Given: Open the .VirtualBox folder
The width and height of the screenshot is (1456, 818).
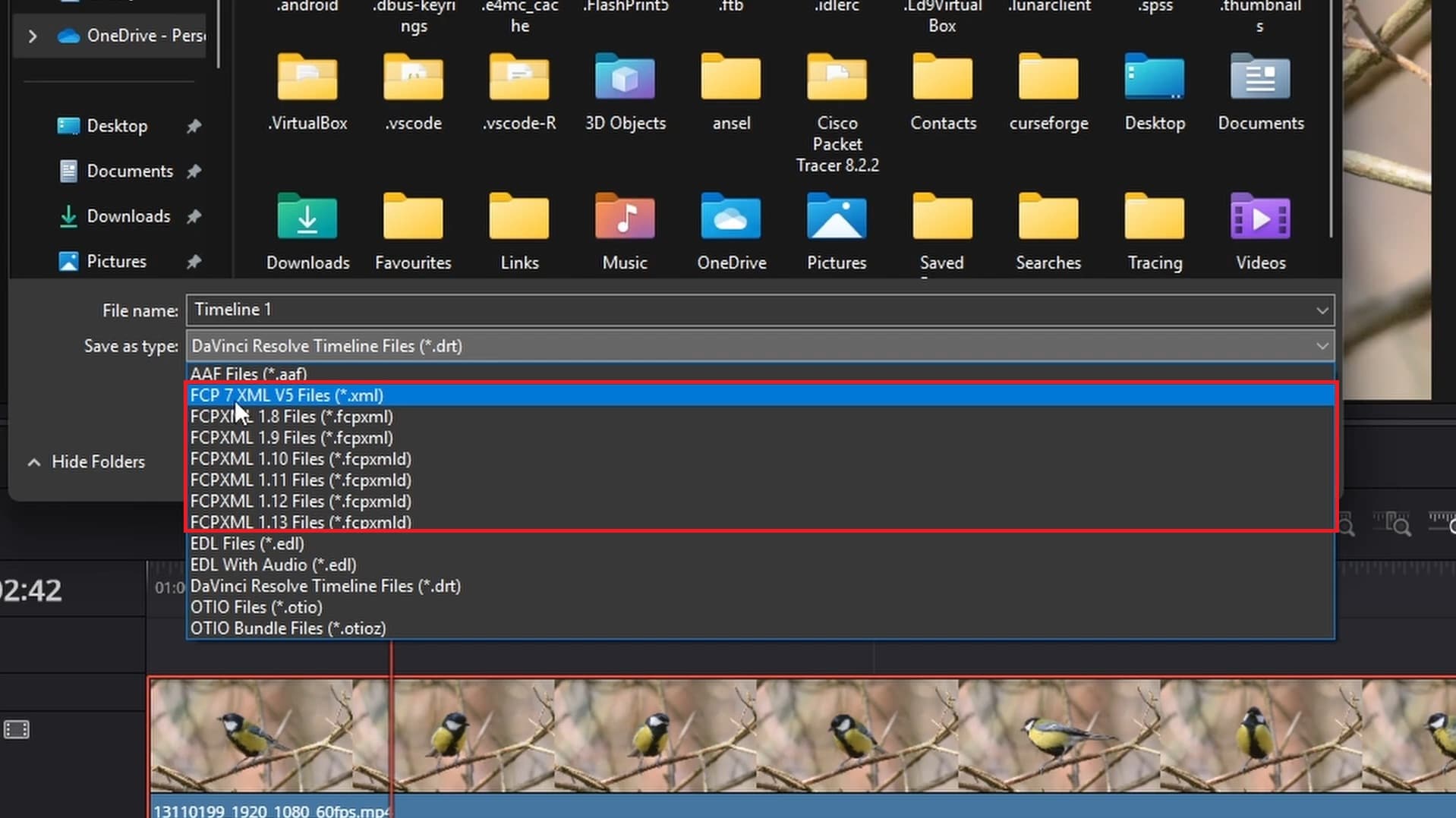Looking at the screenshot, I should [x=307, y=93].
